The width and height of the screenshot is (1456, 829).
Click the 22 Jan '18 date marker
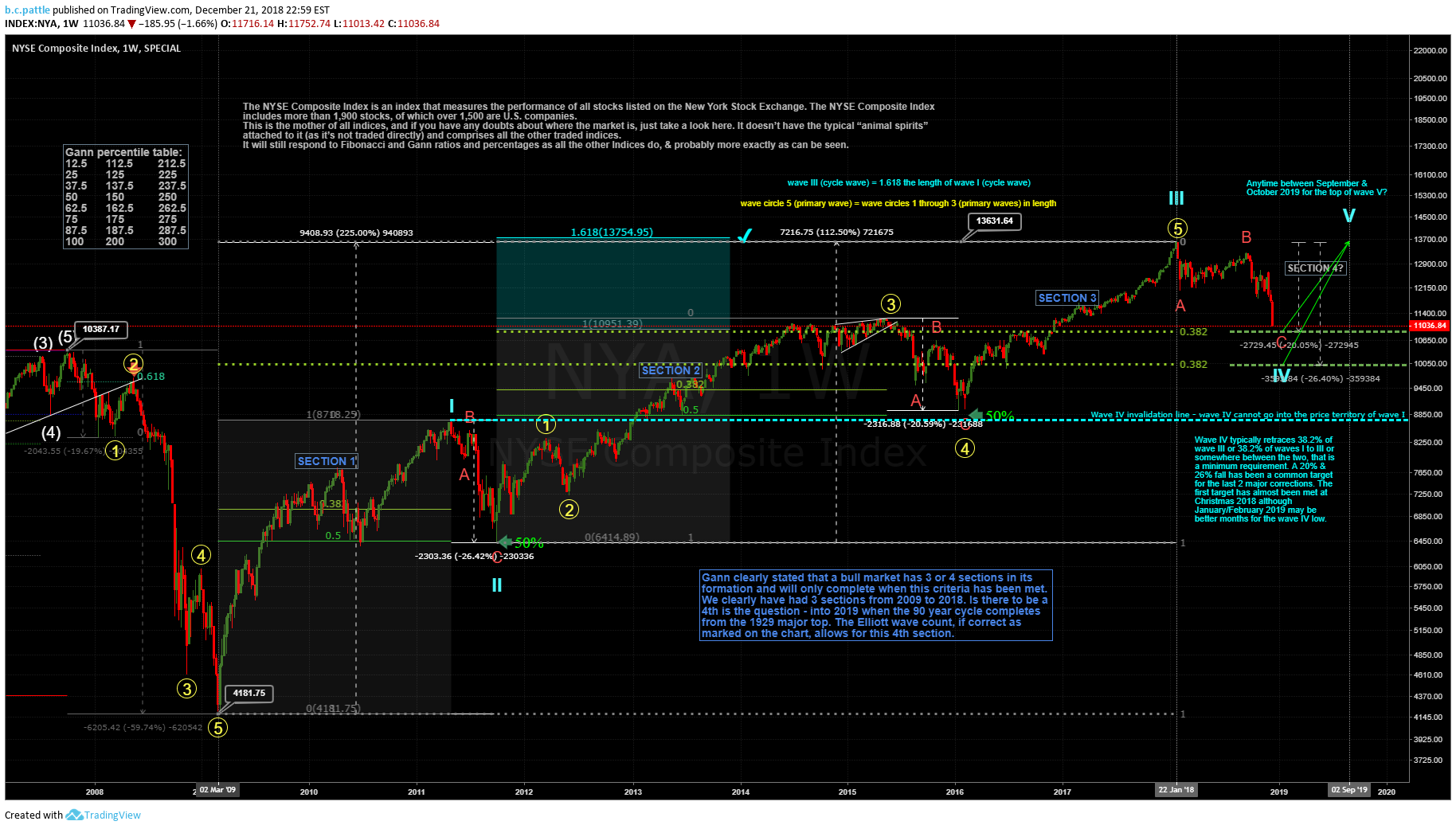[x=1176, y=790]
